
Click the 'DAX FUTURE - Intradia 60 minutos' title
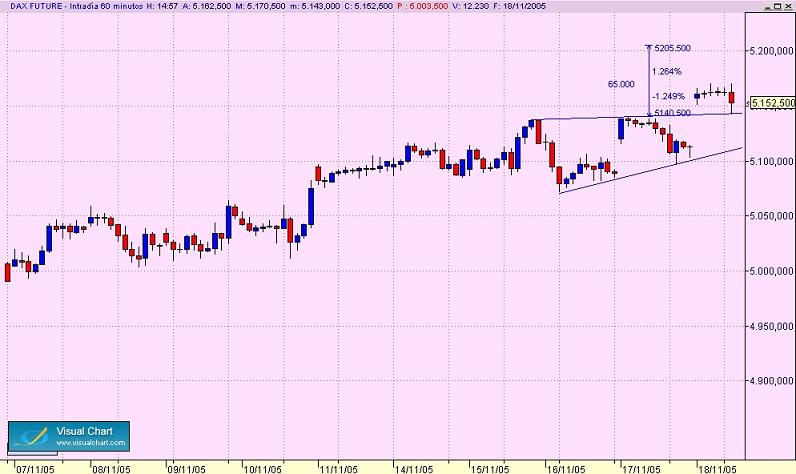(x=76, y=6)
